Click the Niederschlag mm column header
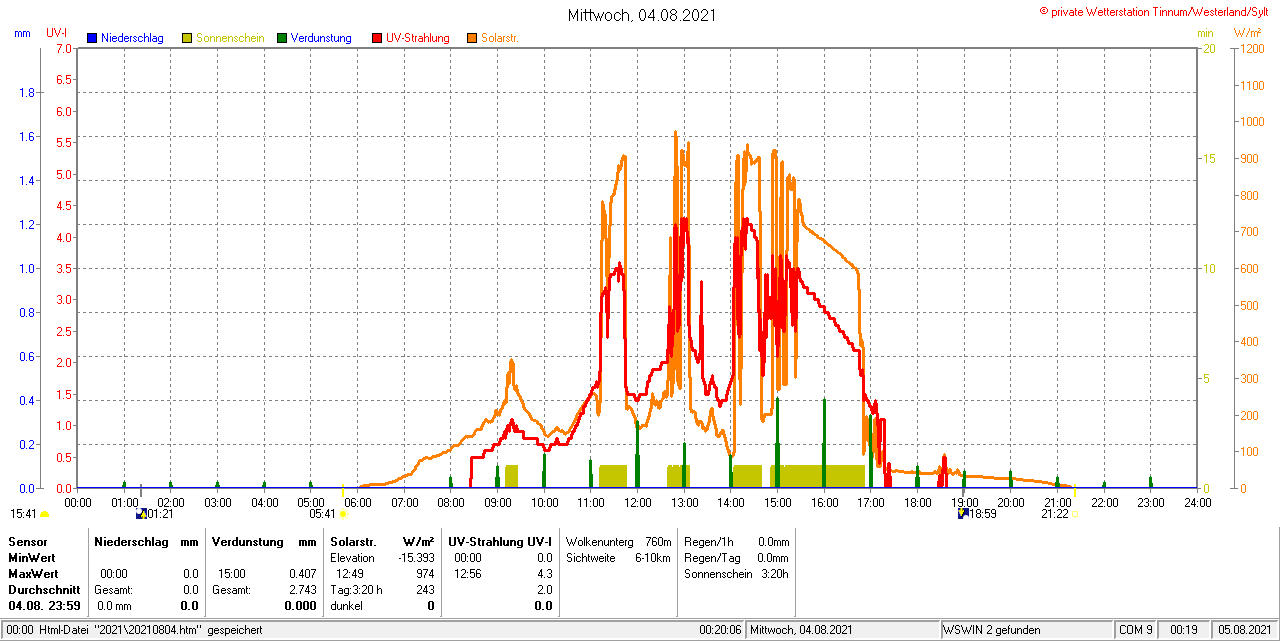This screenshot has height=641, width=1280. pos(147,541)
